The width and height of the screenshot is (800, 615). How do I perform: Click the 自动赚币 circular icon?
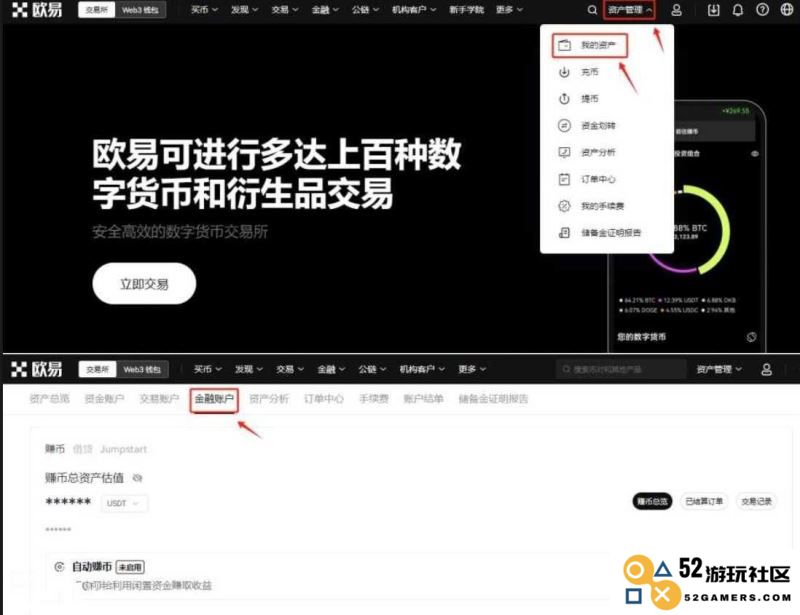59,567
